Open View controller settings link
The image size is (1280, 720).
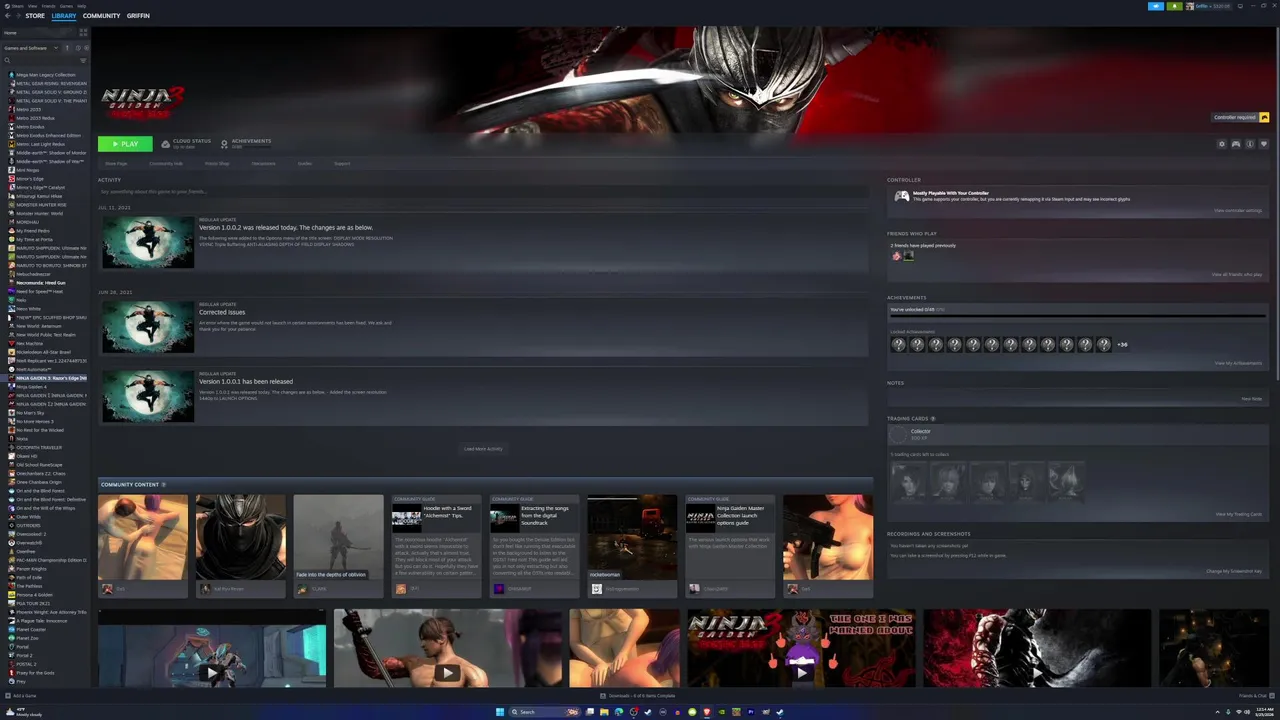coord(1238,211)
